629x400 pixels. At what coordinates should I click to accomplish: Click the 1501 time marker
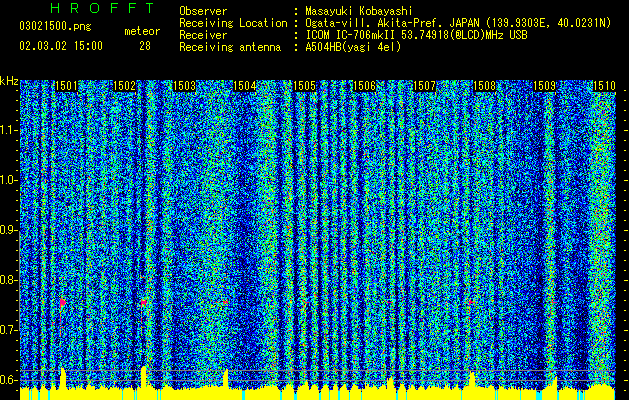[67, 86]
